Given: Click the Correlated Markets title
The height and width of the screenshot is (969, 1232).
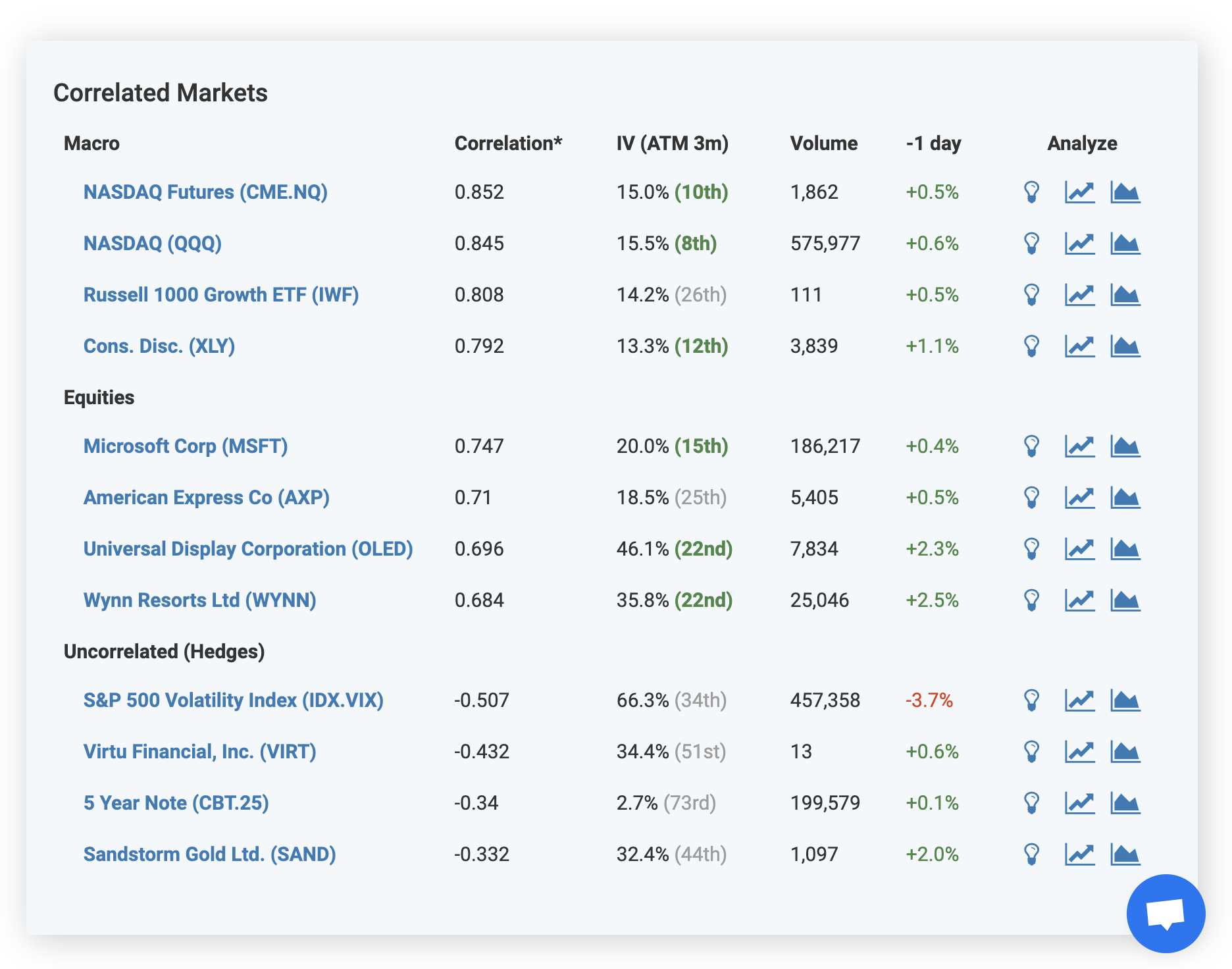Looking at the screenshot, I should pos(161,93).
